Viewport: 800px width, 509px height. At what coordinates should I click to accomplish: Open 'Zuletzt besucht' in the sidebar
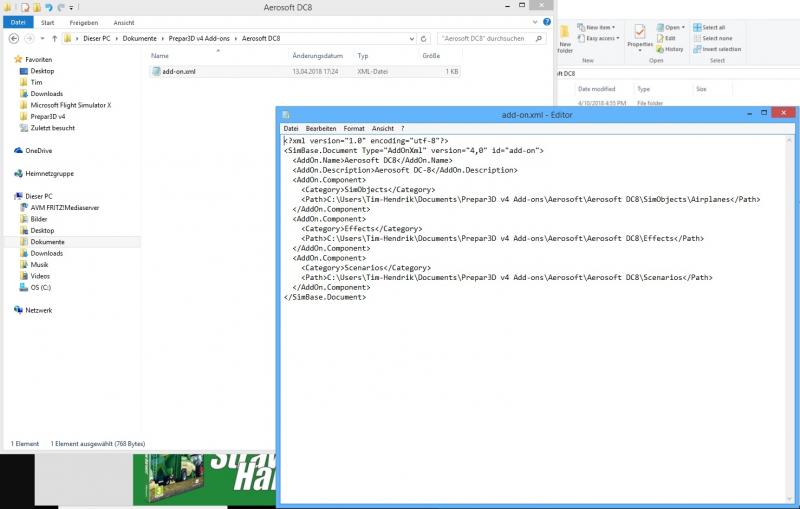[x=52, y=128]
